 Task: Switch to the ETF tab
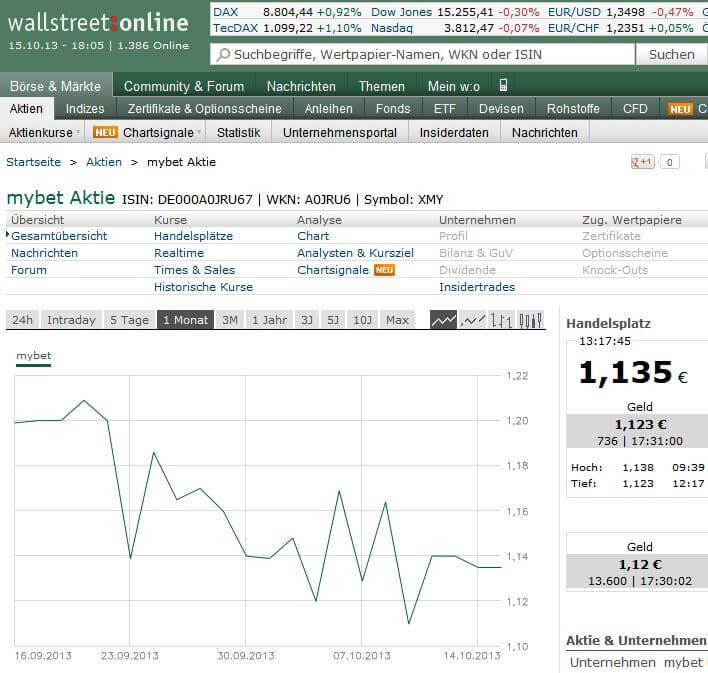(x=444, y=109)
